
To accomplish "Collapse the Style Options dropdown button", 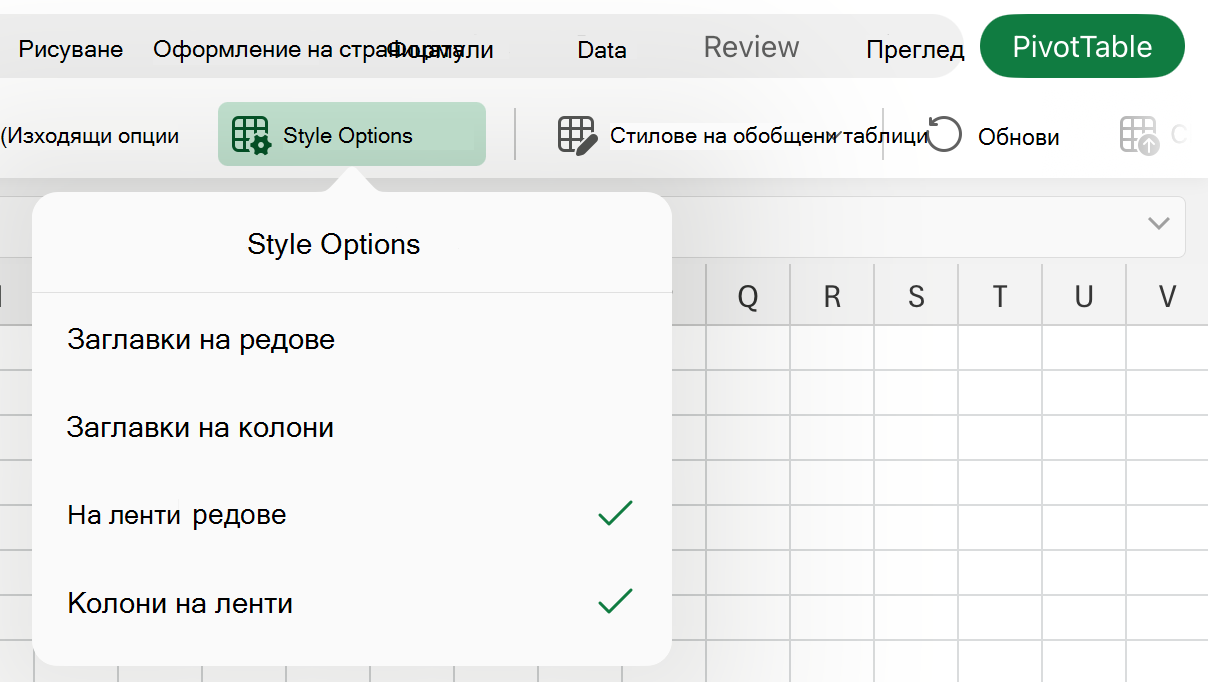I will pos(352,134).
